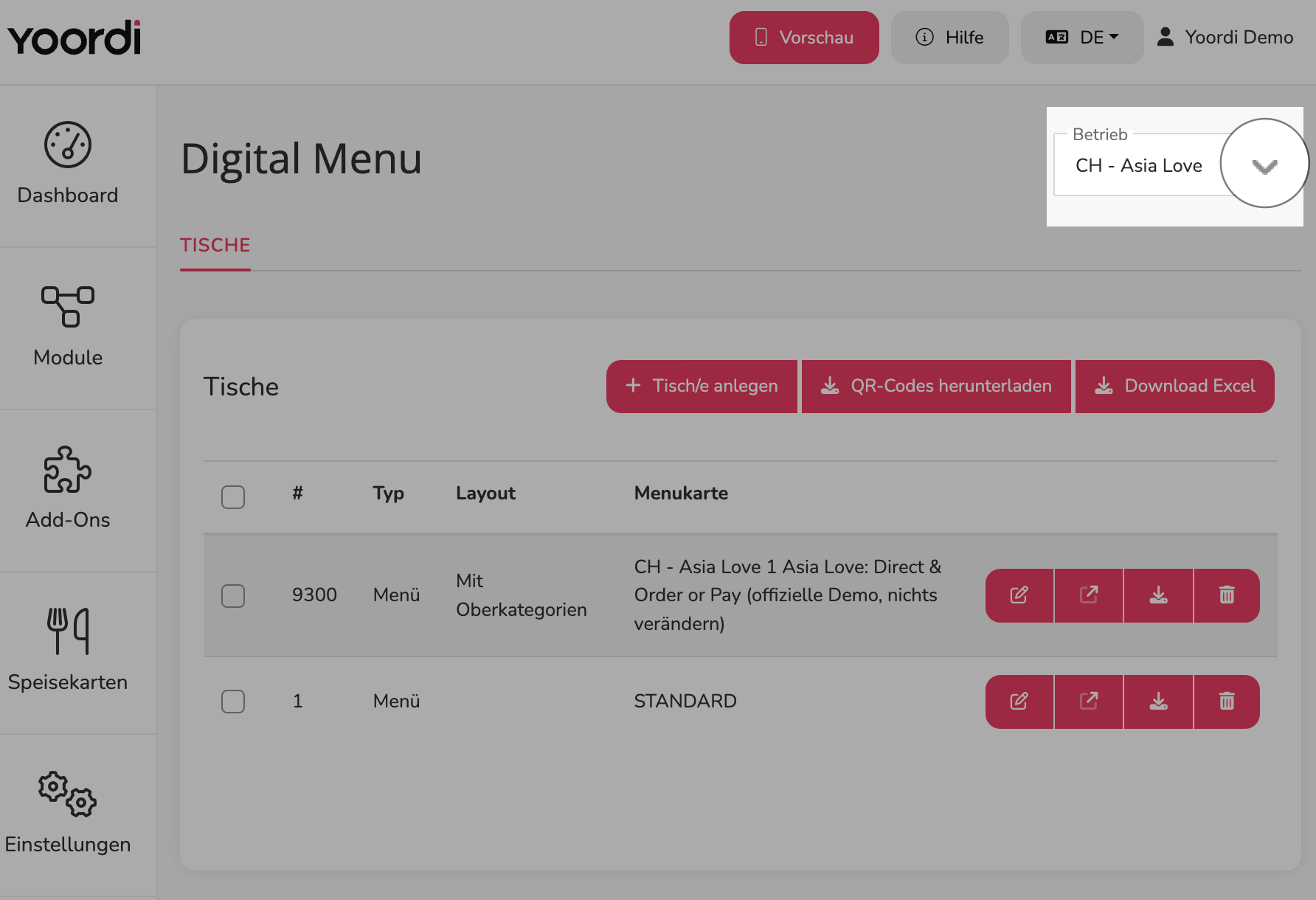Download QR code for table 9300

click(x=1158, y=595)
